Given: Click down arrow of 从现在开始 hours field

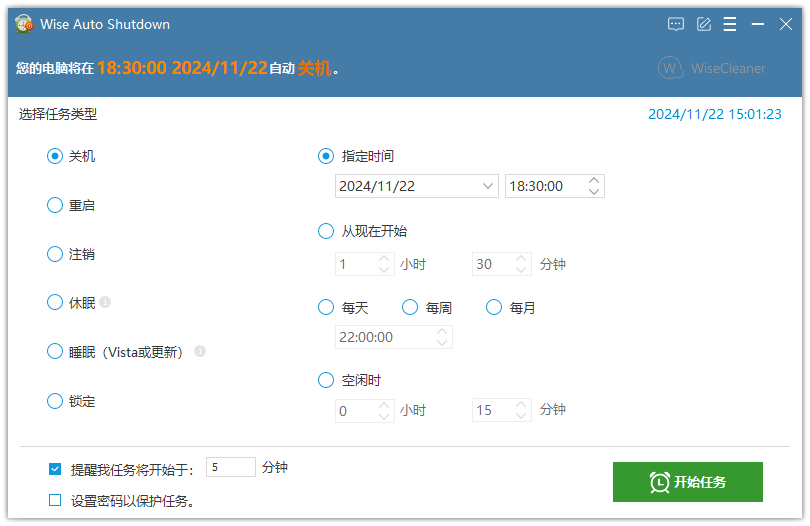Looking at the screenshot, I should tap(384, 269).
